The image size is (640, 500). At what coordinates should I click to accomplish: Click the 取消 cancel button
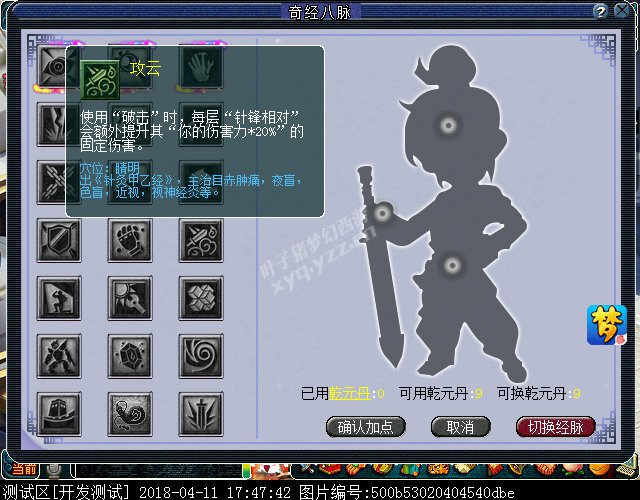pyautogui.click(x=460, y=427)
